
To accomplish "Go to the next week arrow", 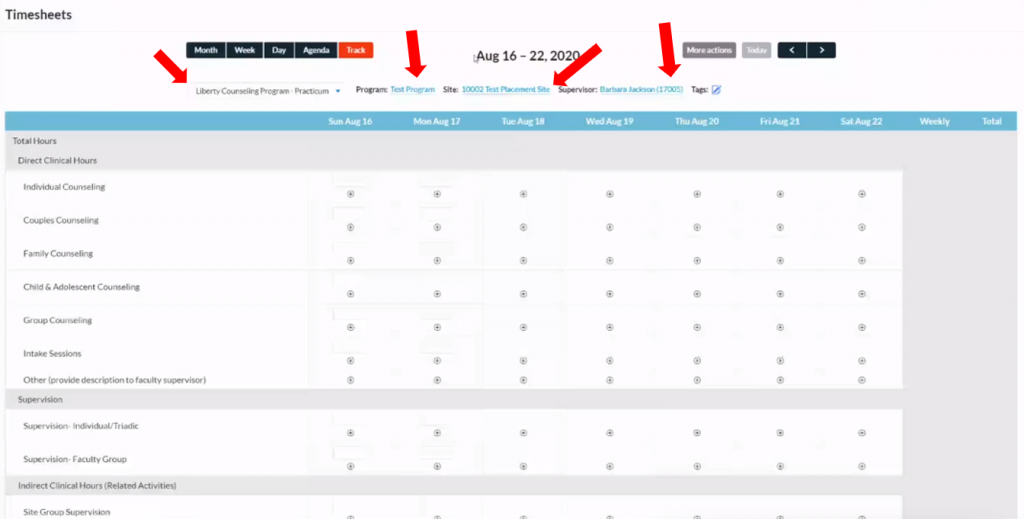I will 822,50.
